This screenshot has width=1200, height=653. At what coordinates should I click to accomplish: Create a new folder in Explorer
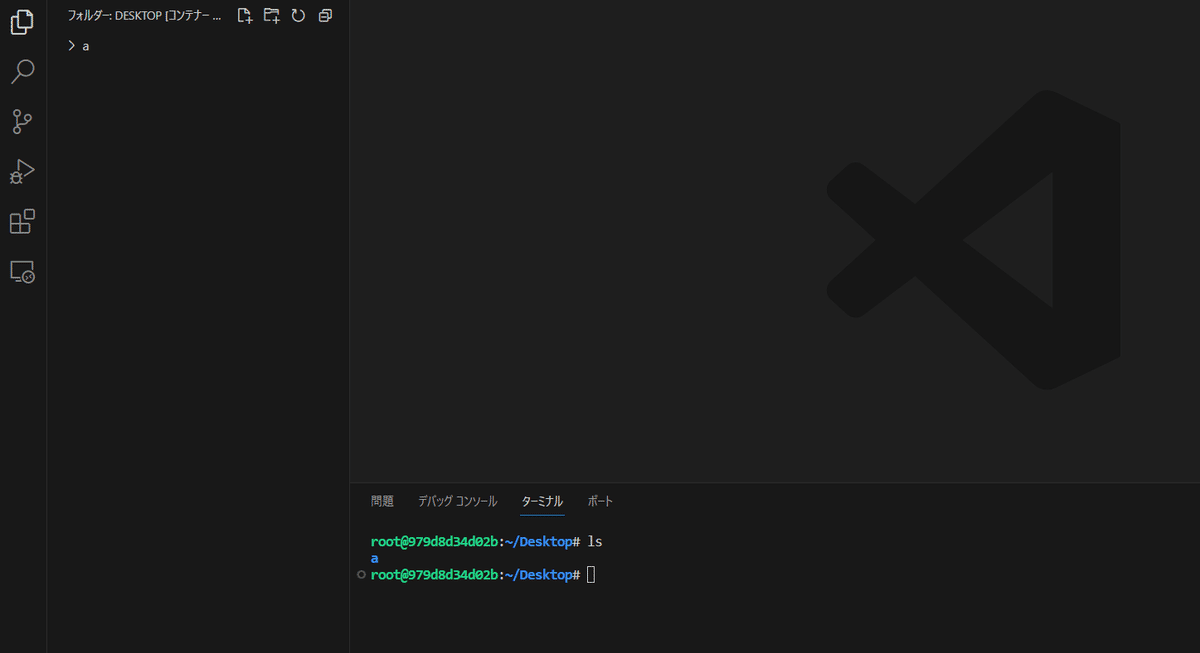pos(271,16)
